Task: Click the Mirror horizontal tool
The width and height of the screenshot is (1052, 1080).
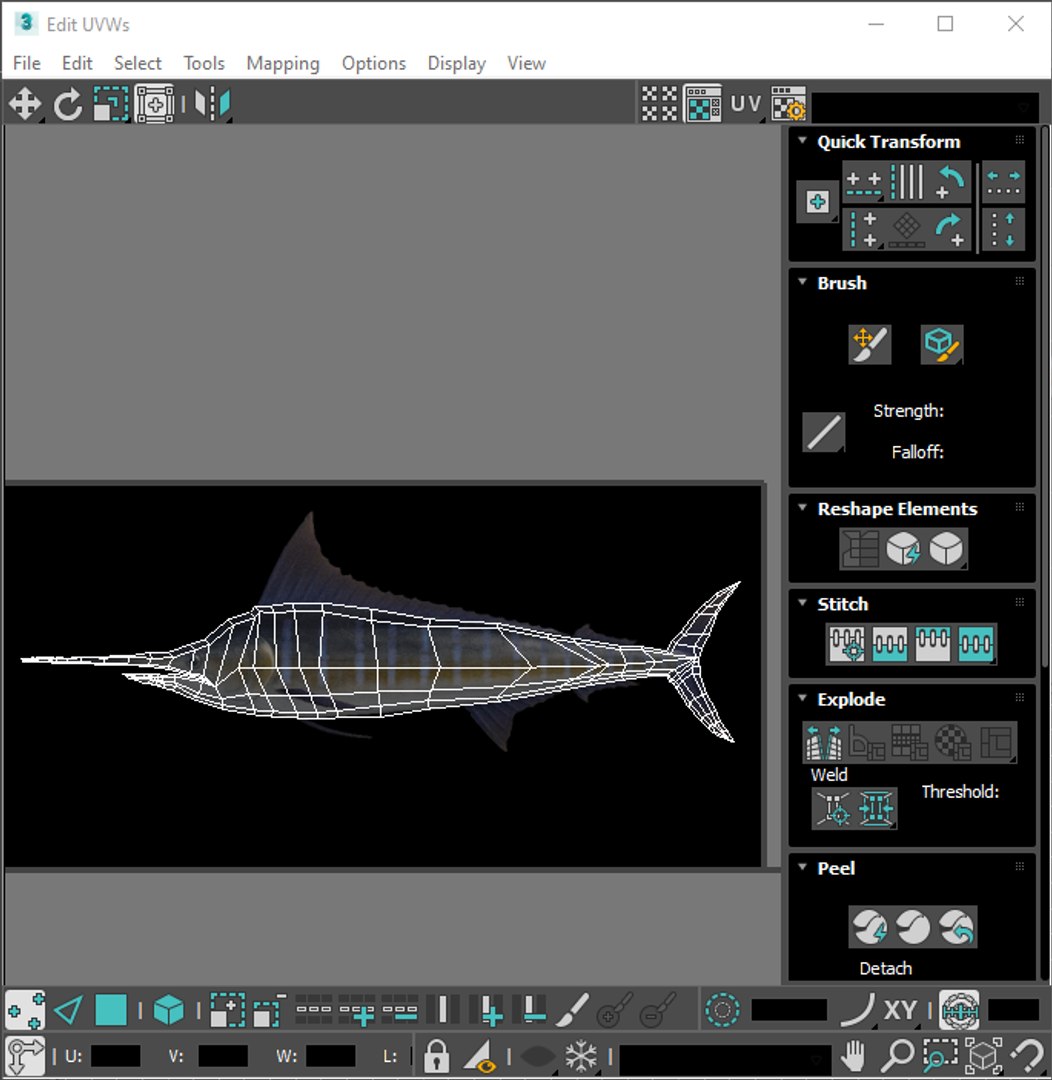Action: [212, 105]
